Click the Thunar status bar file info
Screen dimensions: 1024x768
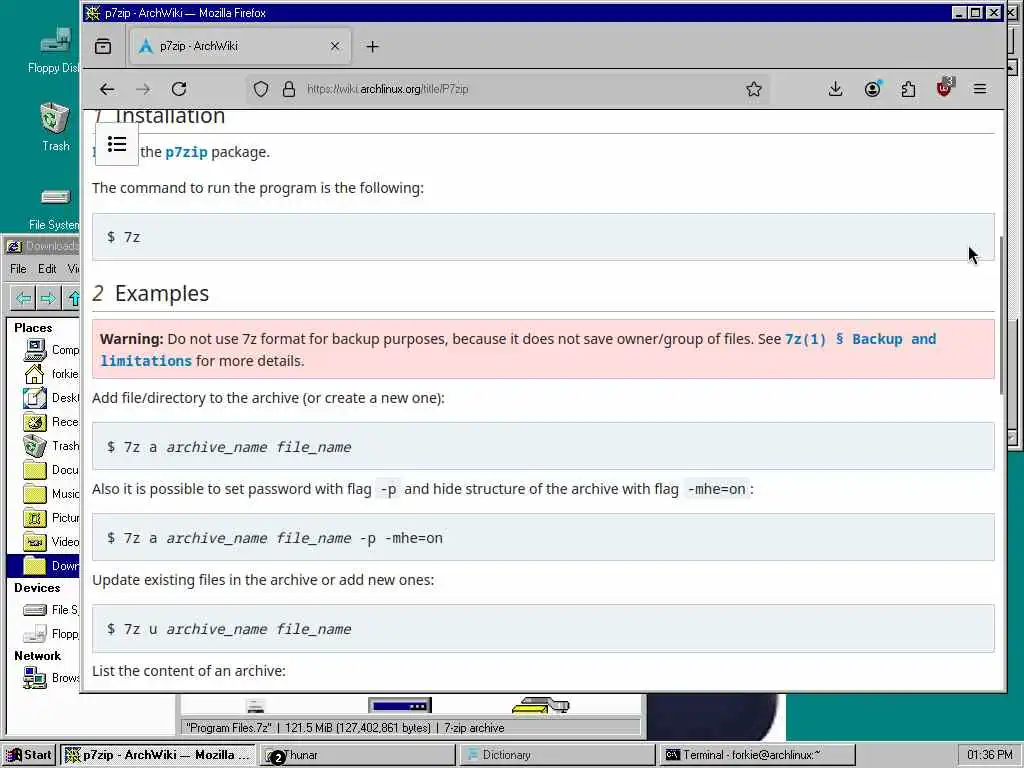coord(411,728)
